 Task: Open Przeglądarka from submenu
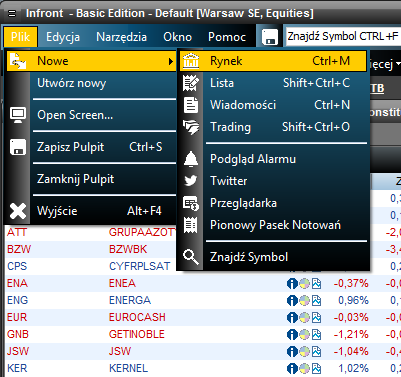point(273,203)
